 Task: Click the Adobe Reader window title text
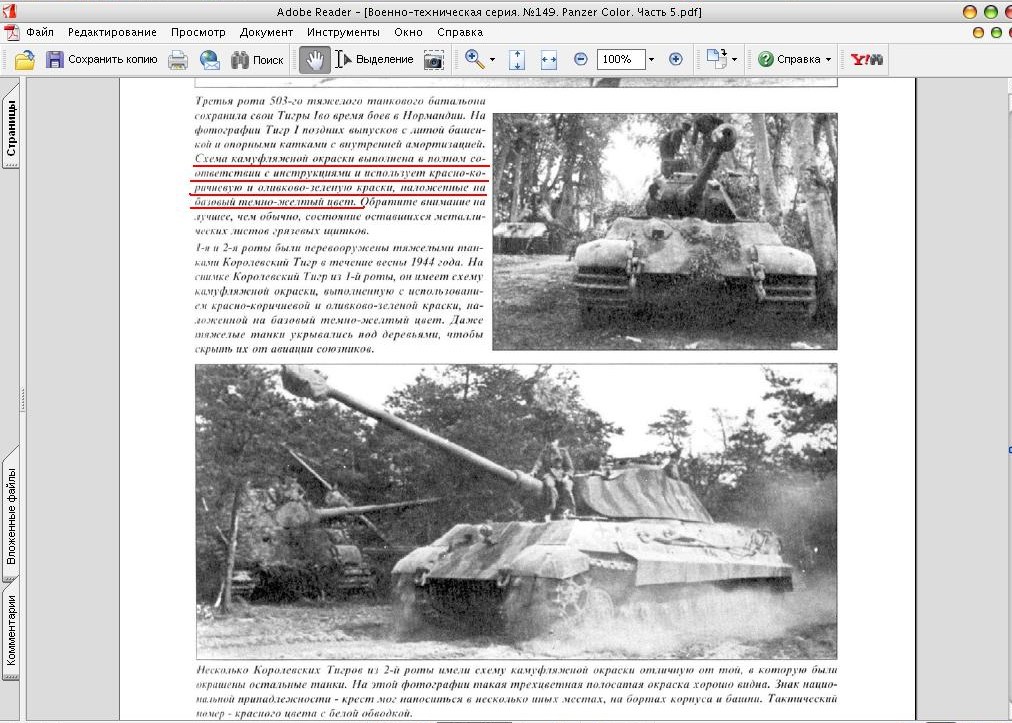(x=489, y=12)
